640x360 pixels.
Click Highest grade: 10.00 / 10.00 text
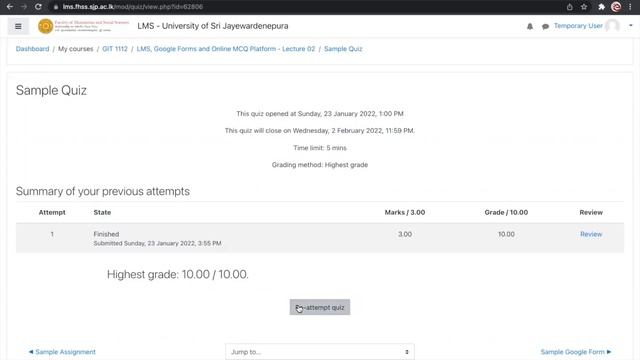pos(178,274)
